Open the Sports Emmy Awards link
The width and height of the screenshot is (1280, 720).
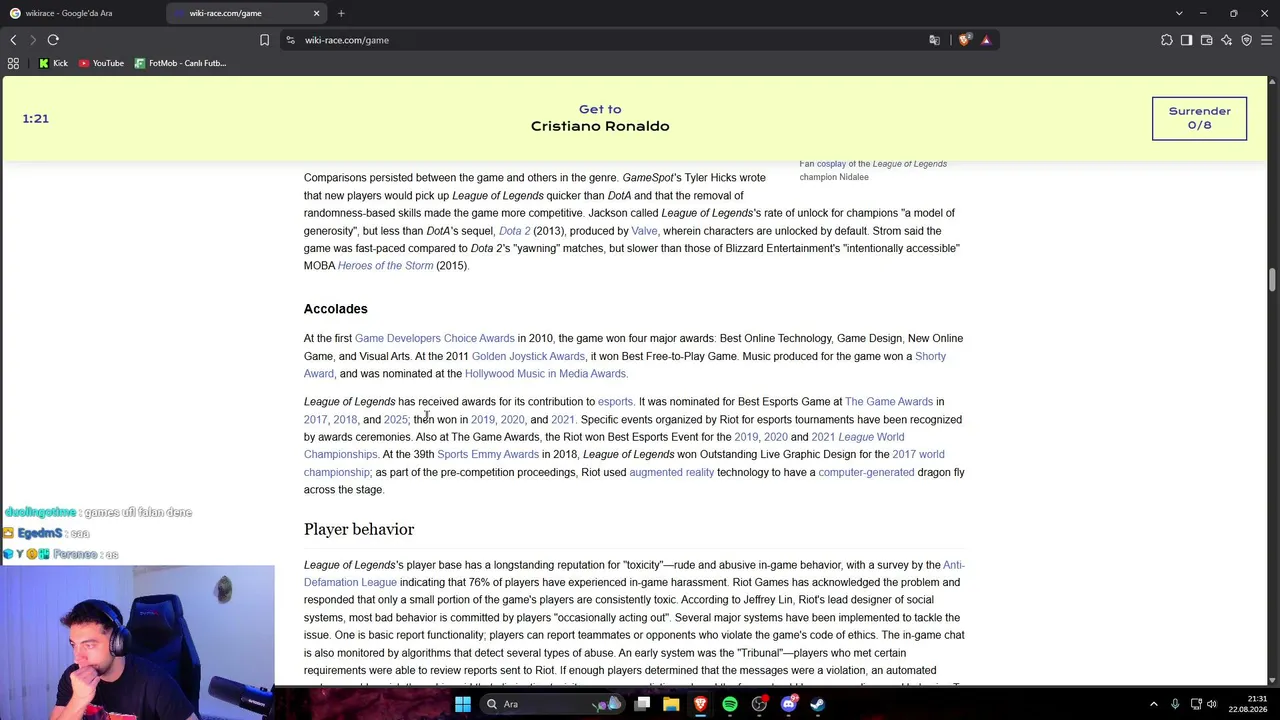[488, 455]
